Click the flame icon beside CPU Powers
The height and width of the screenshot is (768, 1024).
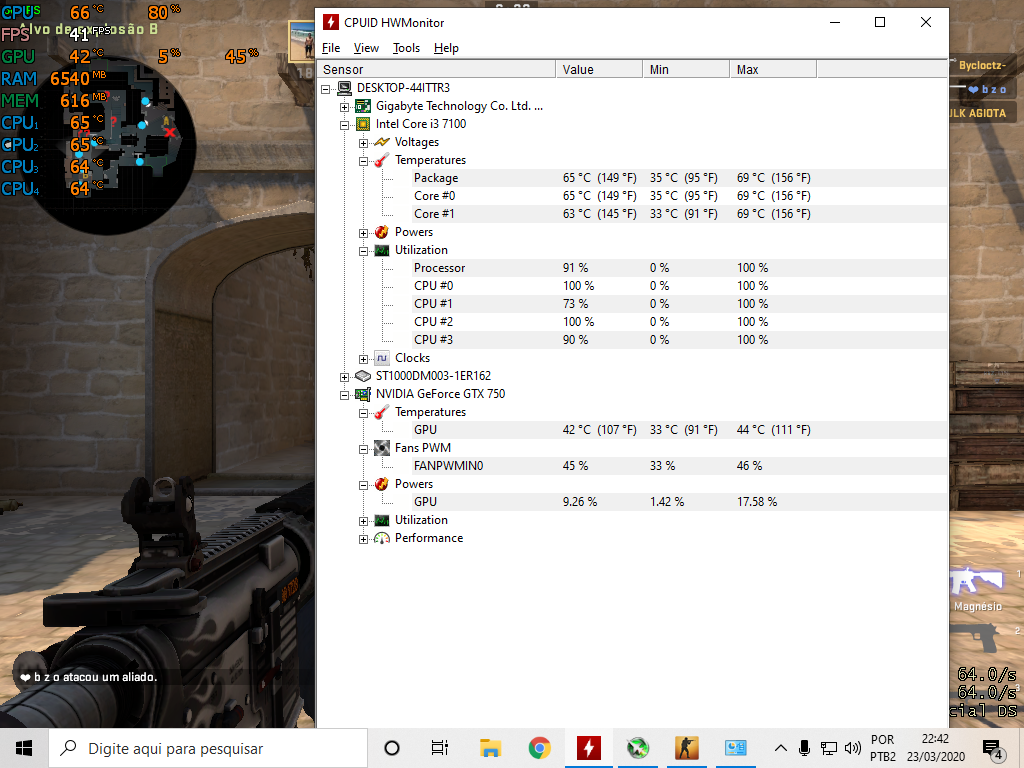382,232
